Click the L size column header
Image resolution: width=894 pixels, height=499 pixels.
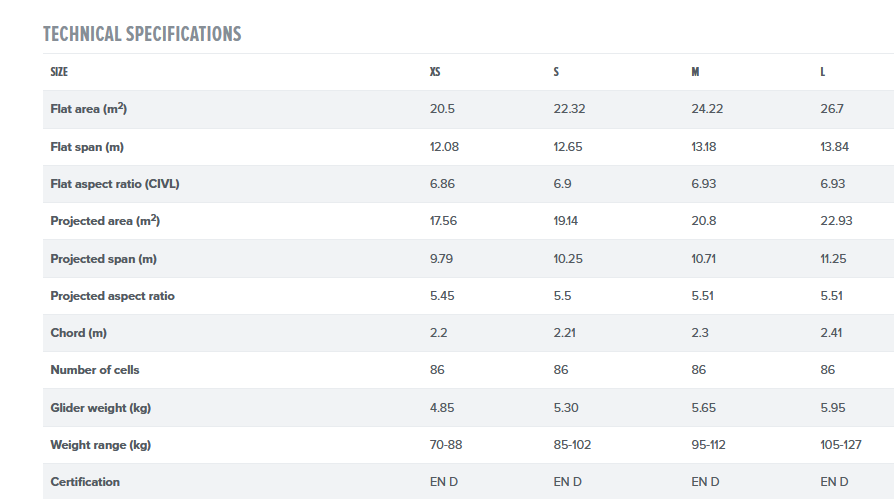[822, 72]
